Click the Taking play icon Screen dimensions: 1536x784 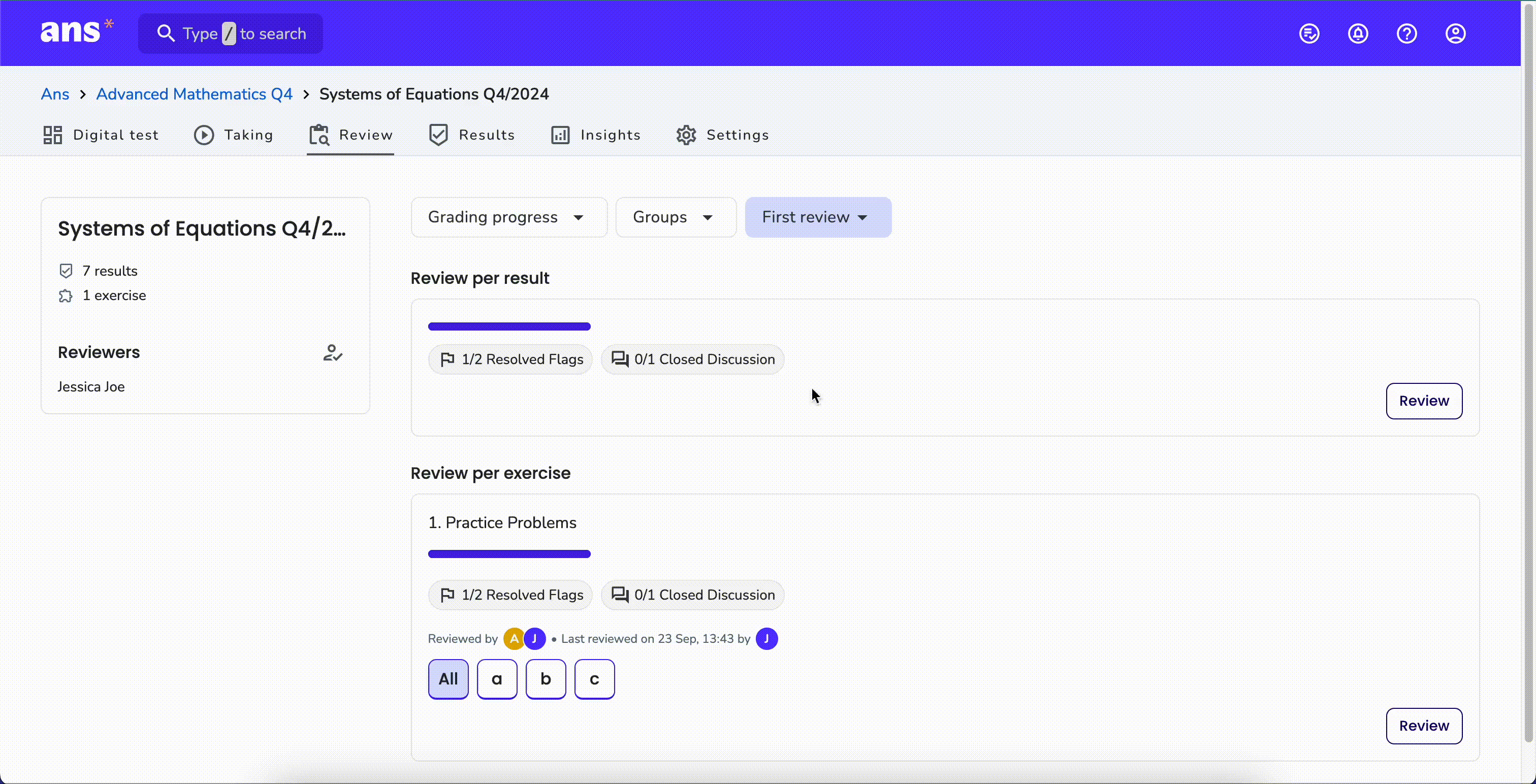point(204,135)
